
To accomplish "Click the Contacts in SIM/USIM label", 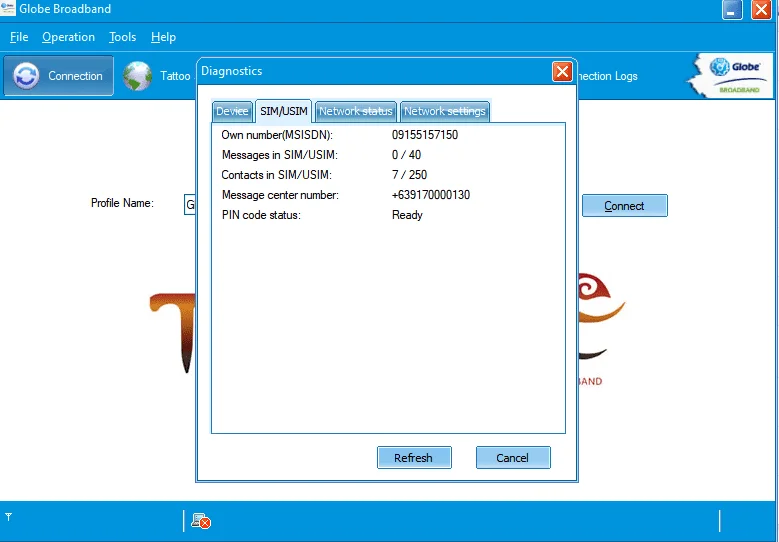I will tap(276, 175).
